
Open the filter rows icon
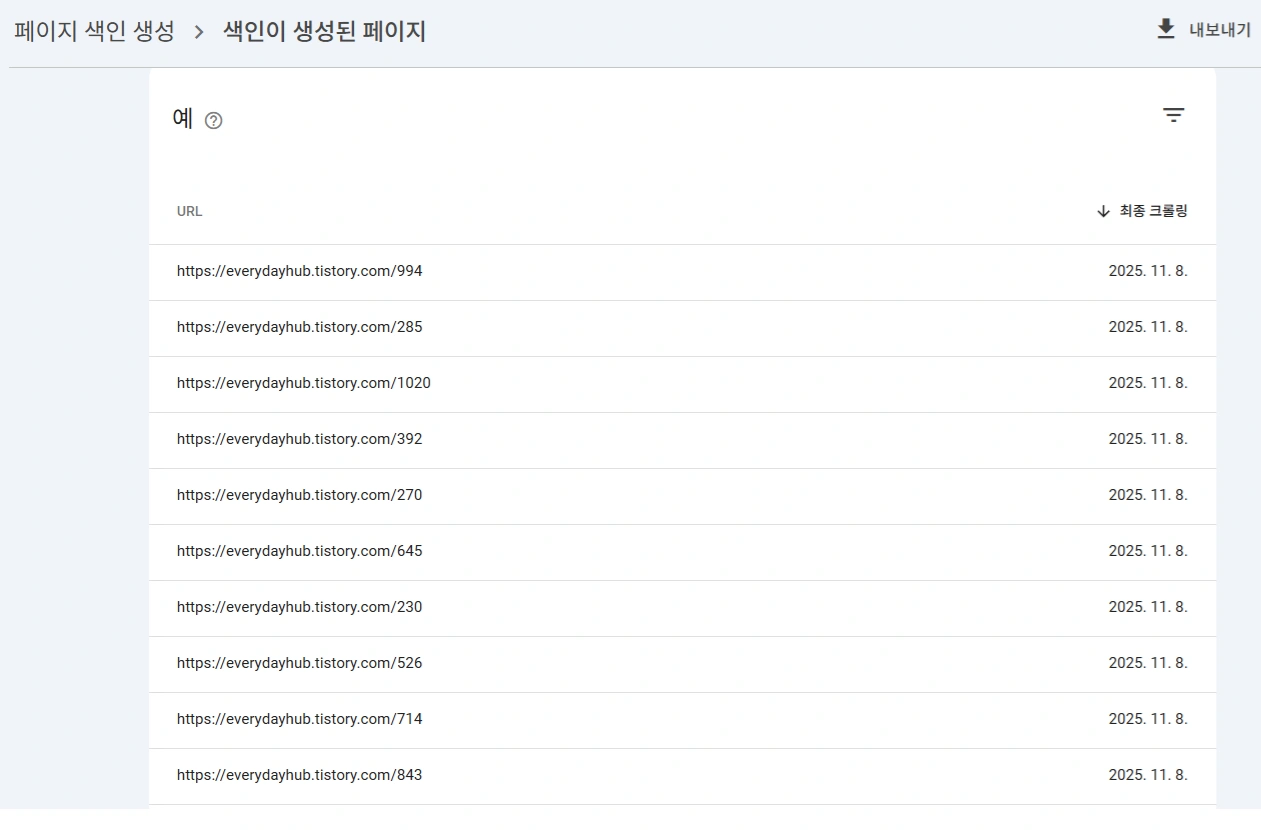click(x=1173, y=116)
